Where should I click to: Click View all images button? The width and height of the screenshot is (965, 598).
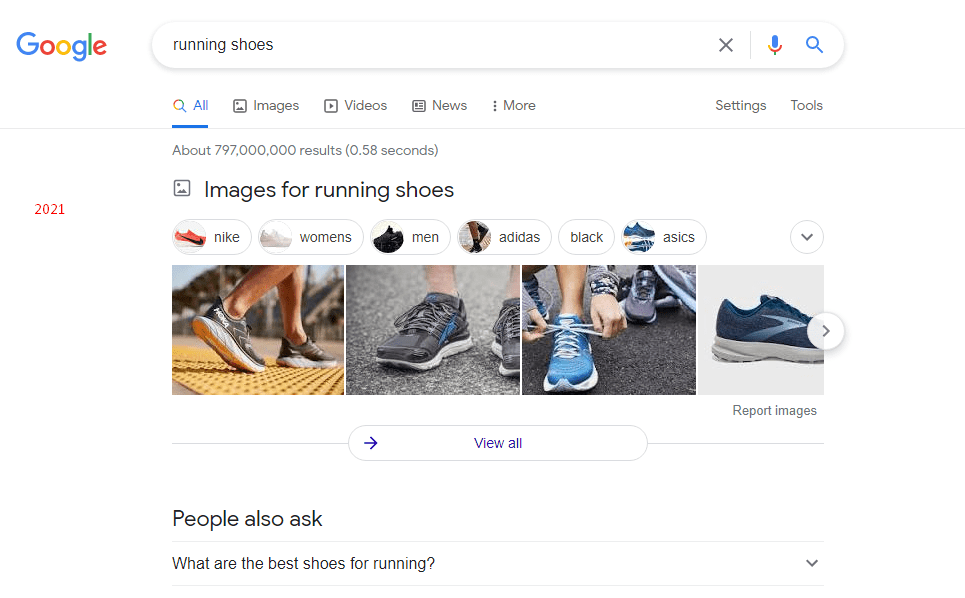coord(497,443)
